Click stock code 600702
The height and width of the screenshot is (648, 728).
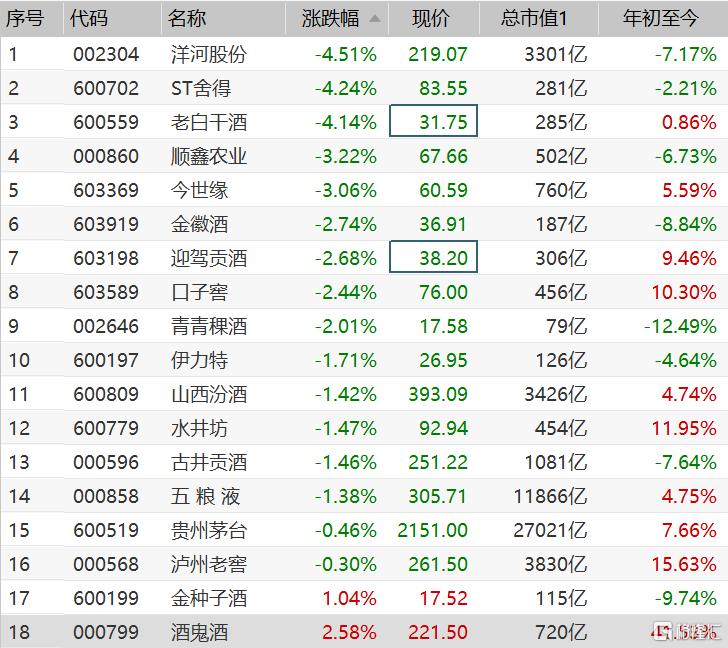pyautogui.click(x=106, y=88)
